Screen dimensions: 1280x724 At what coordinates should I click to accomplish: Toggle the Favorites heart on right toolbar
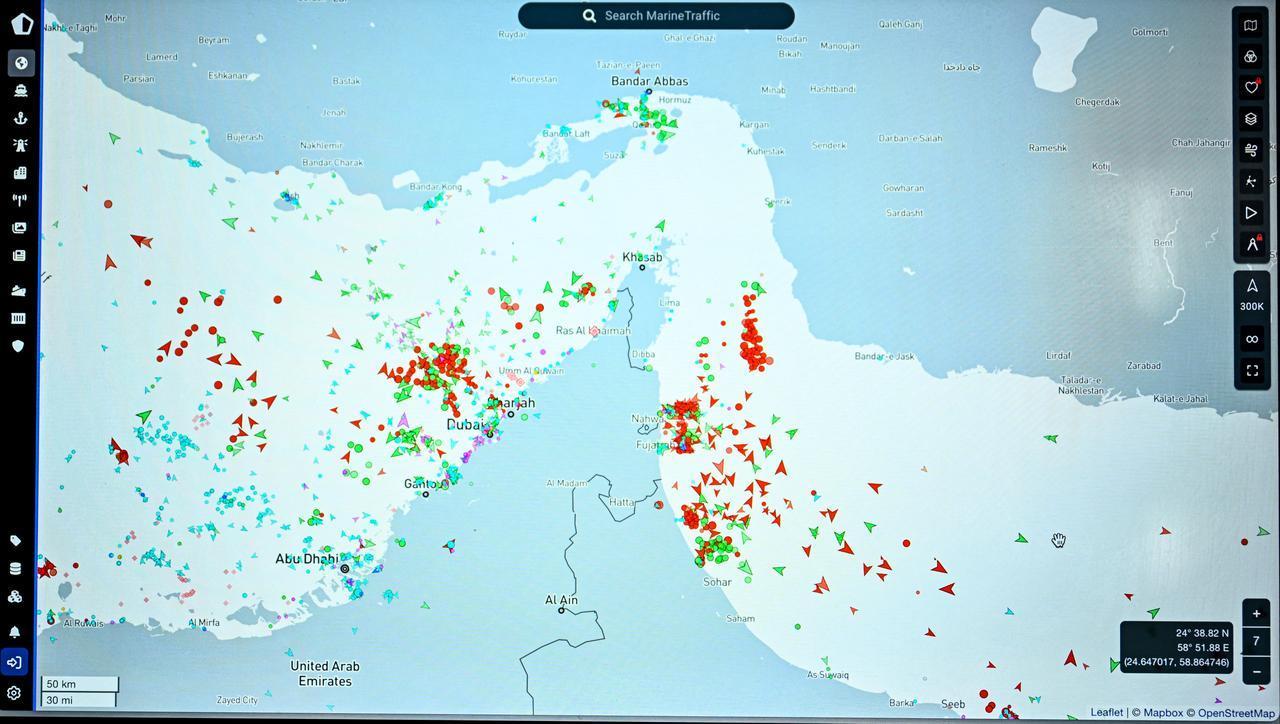pyautogui.click(x=1251, y=87)
